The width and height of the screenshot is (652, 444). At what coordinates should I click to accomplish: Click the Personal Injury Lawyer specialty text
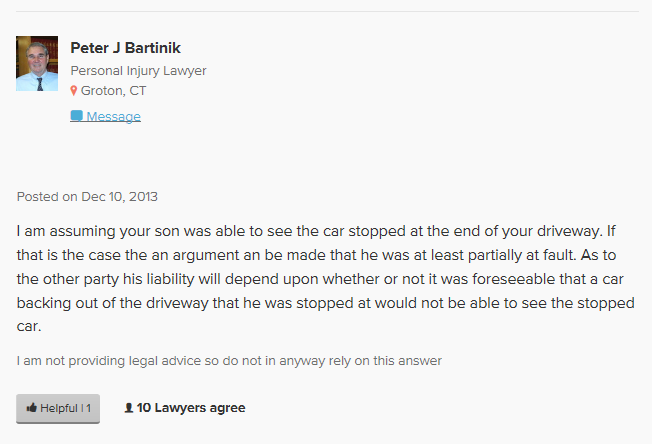[138, 71]
